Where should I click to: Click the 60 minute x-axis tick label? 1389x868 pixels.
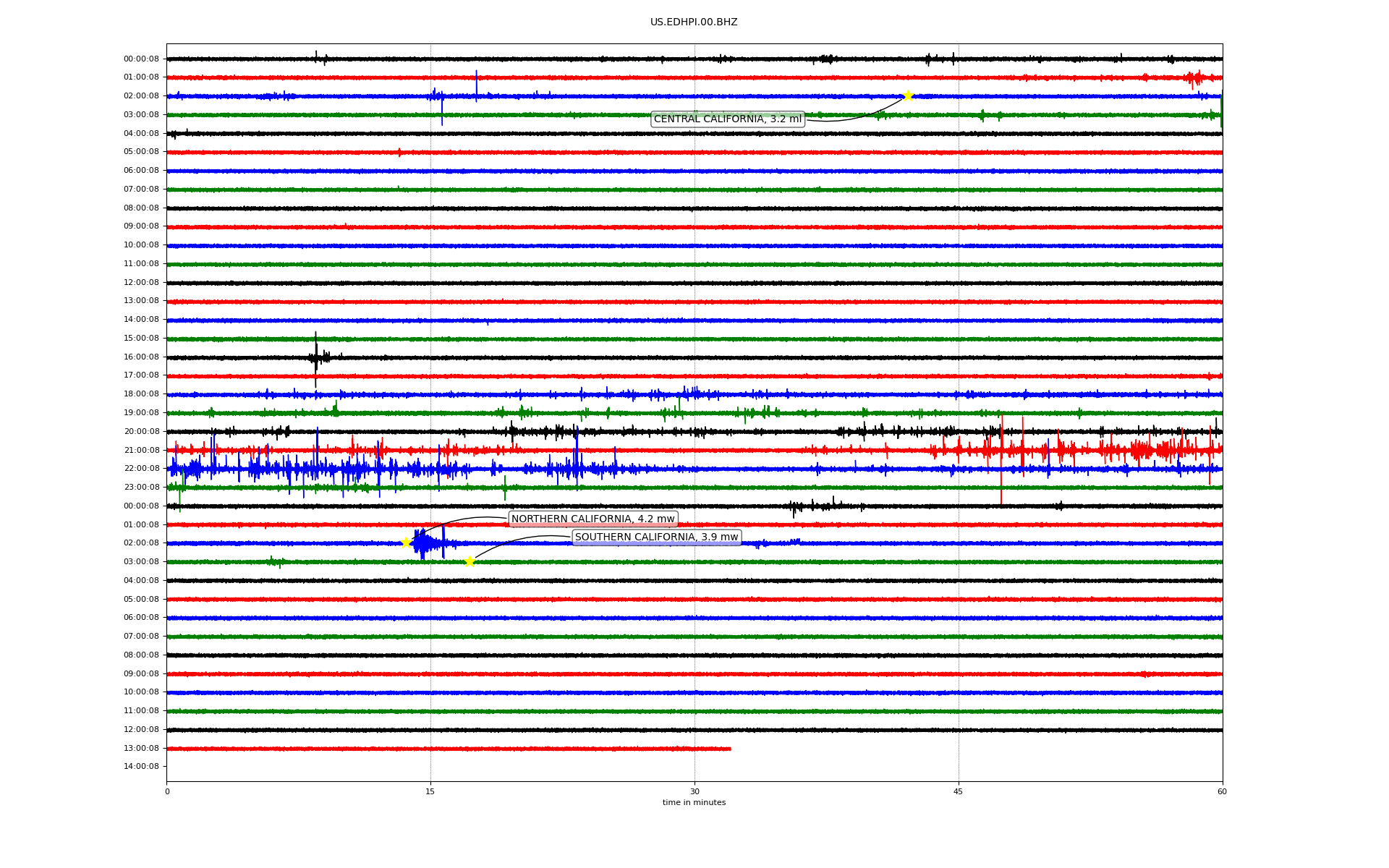[x=1222, y=791]
